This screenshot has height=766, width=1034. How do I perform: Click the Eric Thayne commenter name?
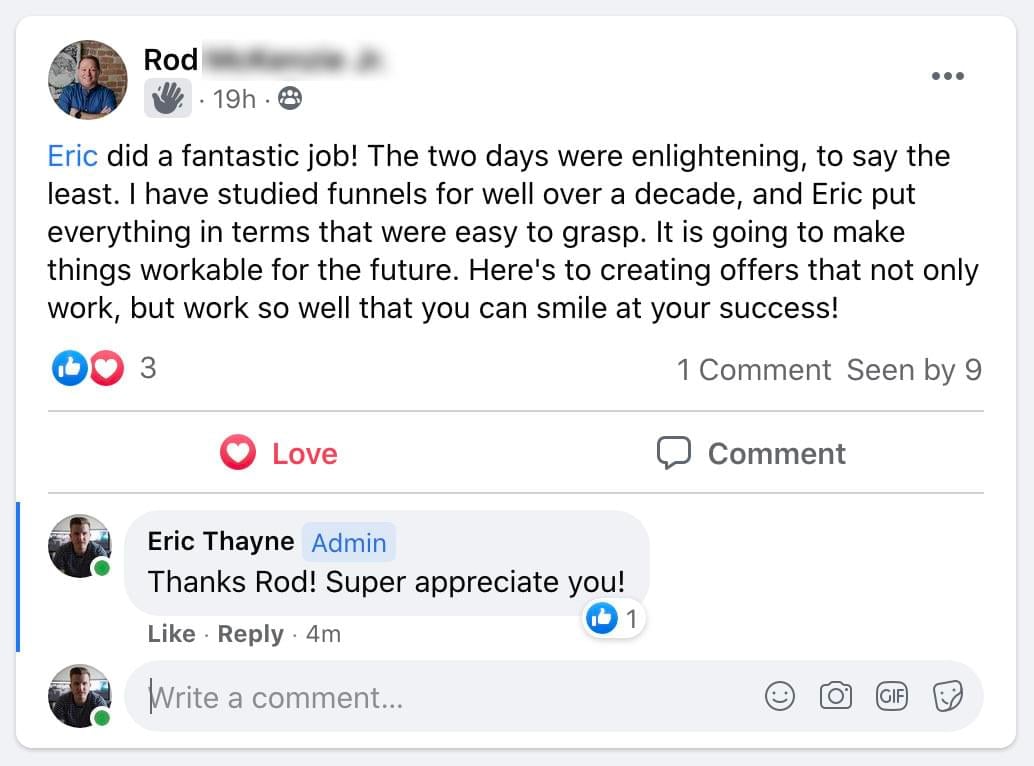tap(220, 541)
